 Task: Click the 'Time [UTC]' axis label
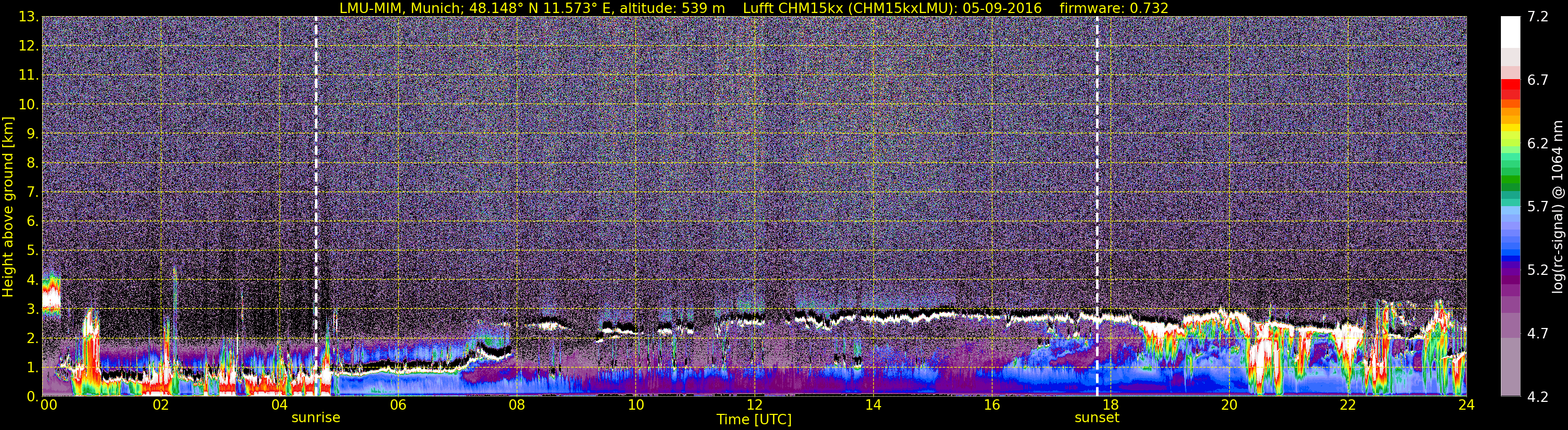pyautogui.click(x=754, y=420)
